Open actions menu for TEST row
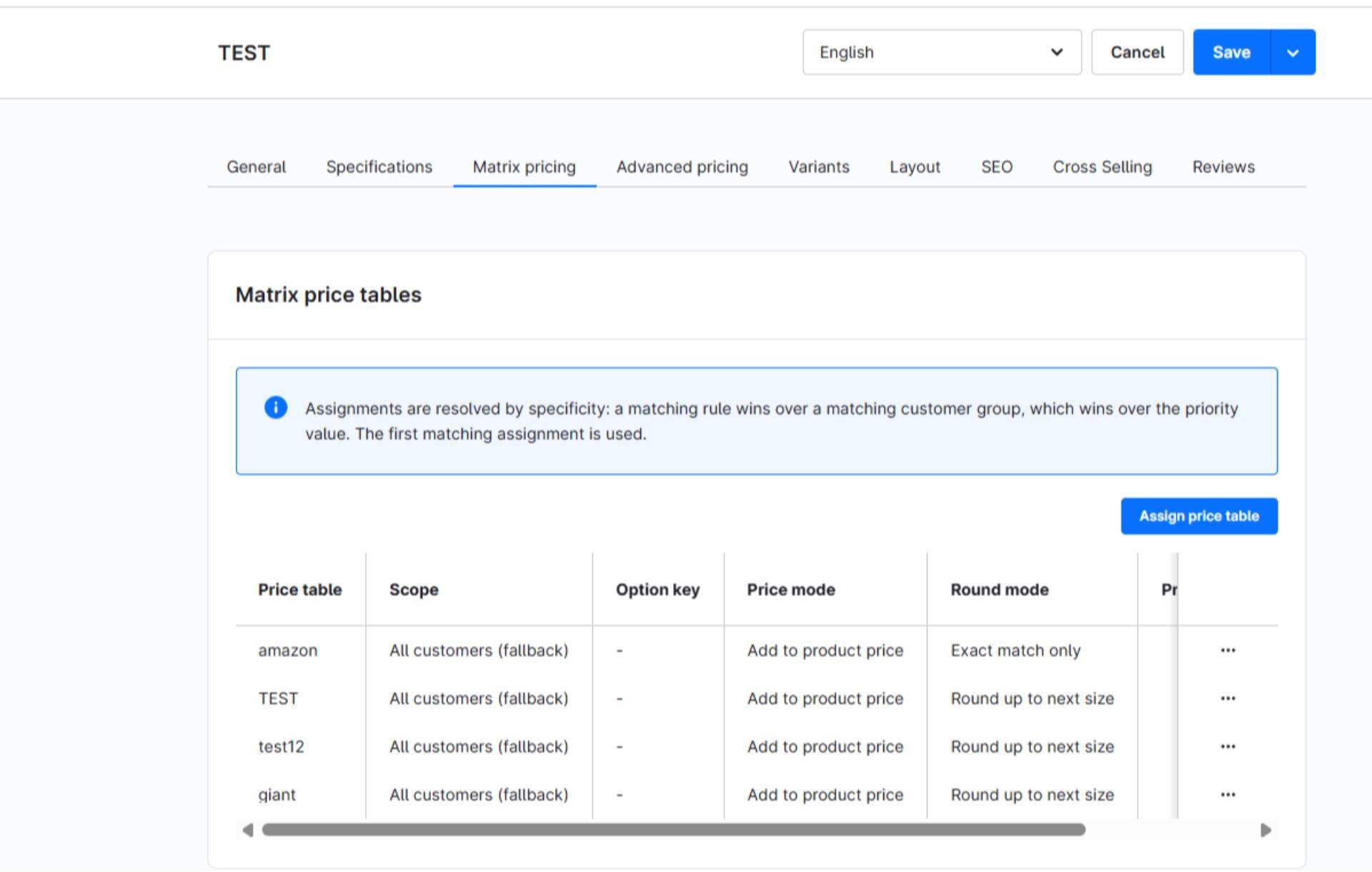The width and height of the screenshot is (1372, 872). [1228, 698]
